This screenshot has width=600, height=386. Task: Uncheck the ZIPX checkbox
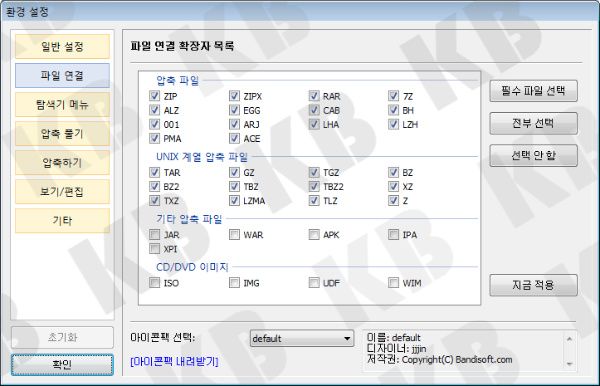[x=234, y=96]
